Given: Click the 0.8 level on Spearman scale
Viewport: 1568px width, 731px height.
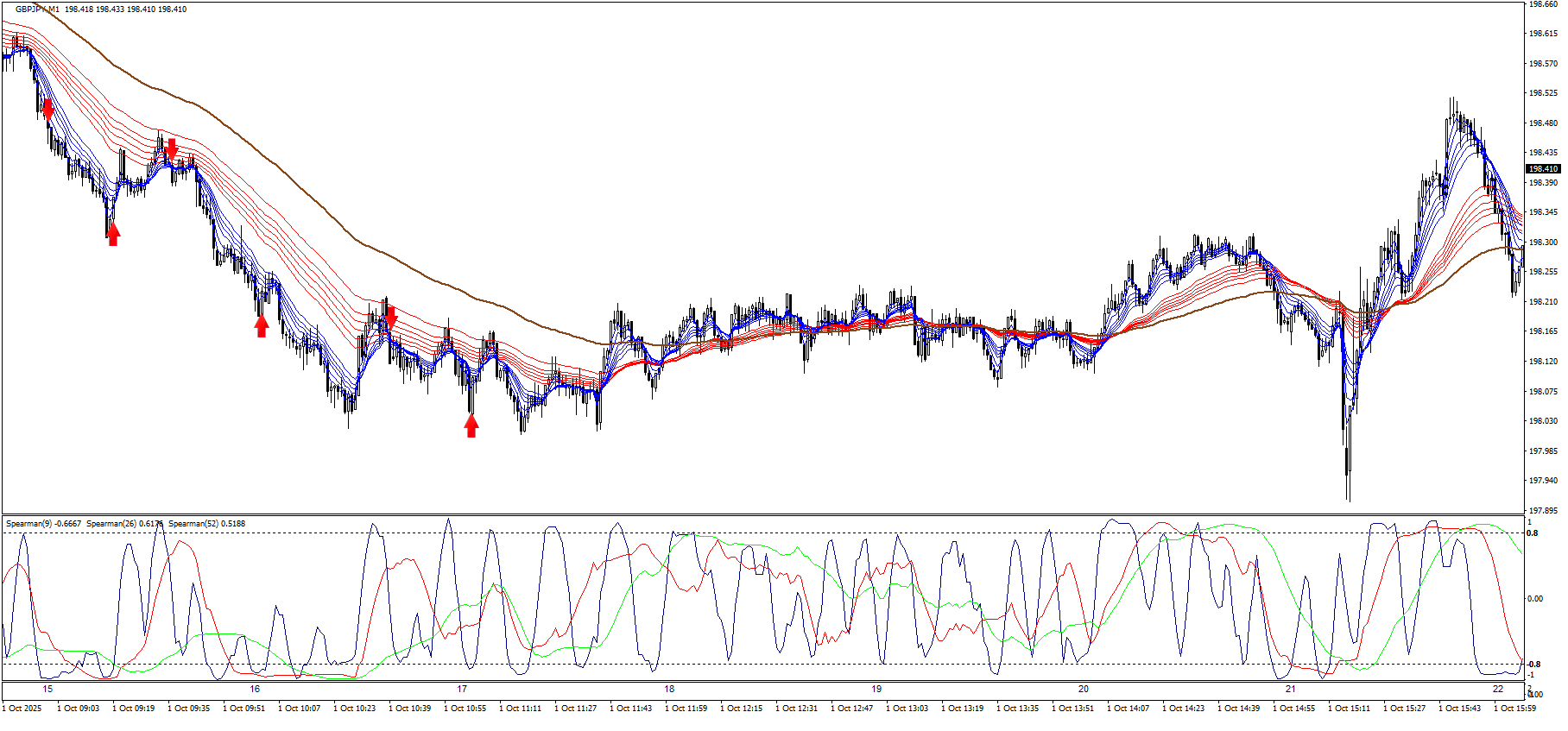Looking at the screenshot, I should tap(1533, 533).
